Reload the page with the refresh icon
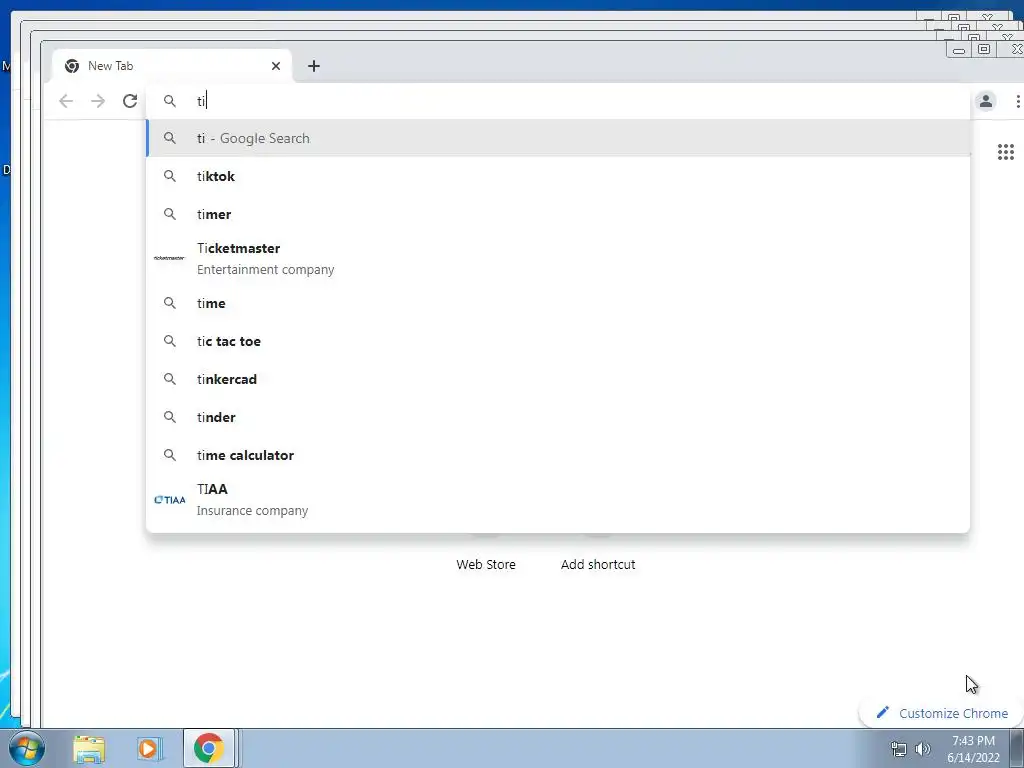The height and width of the screenshot is (768, 1024). (130, 101)
